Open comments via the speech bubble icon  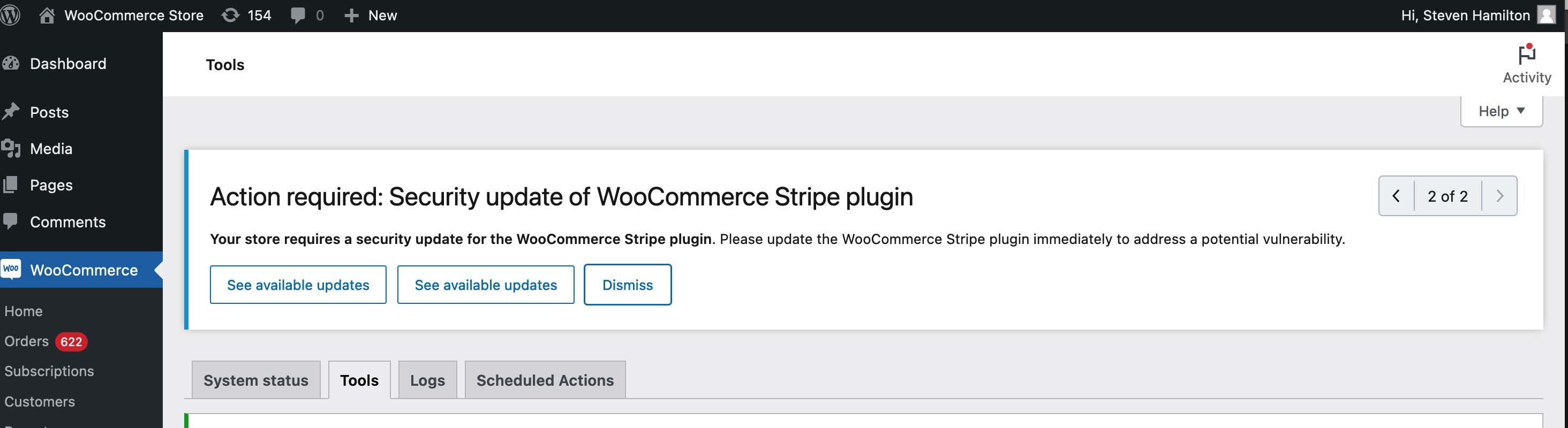click(x=299, y=15)
